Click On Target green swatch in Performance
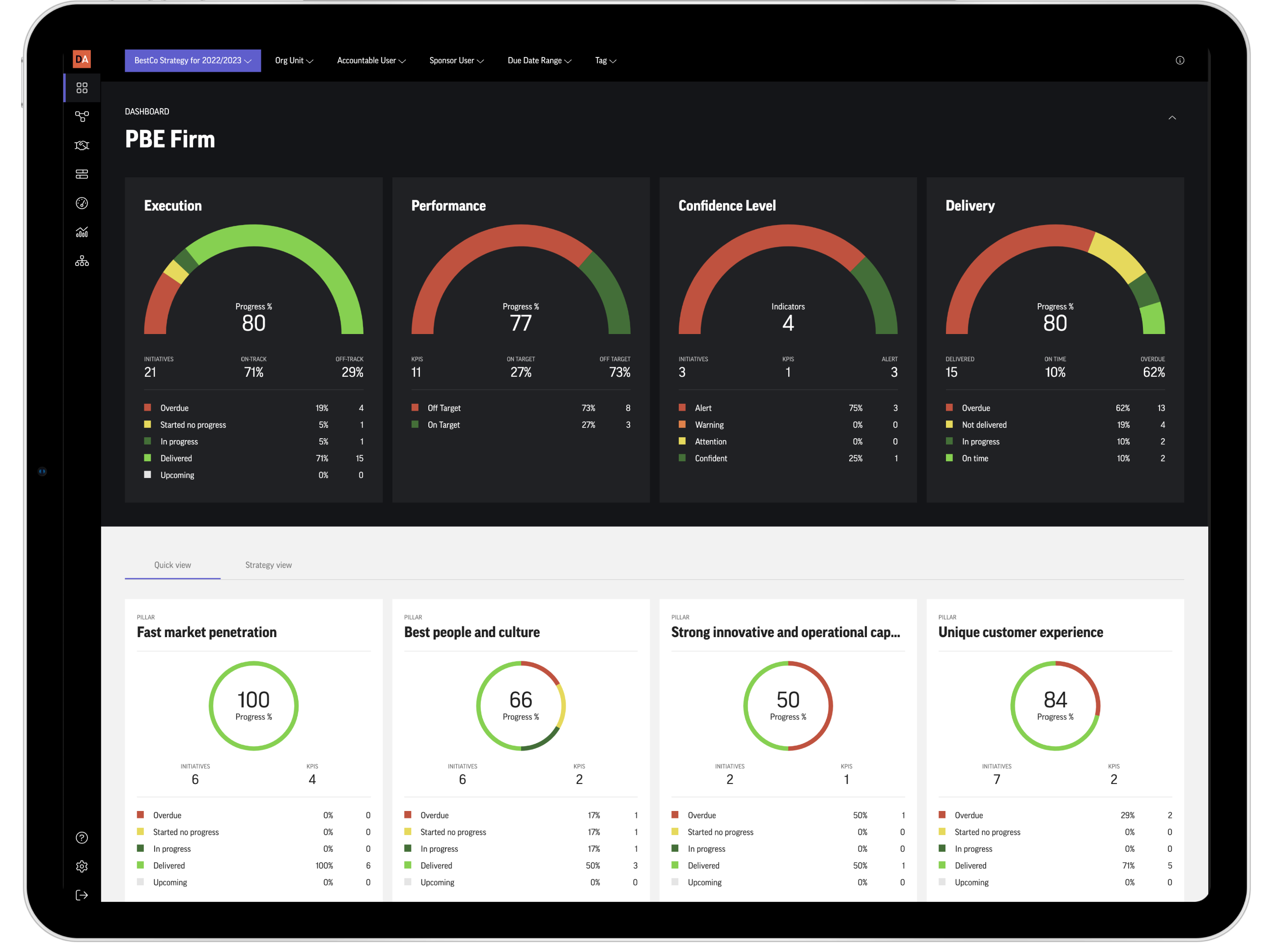Screen dimensions: 1278x952 pyautogui.click(x=415, y=424)
